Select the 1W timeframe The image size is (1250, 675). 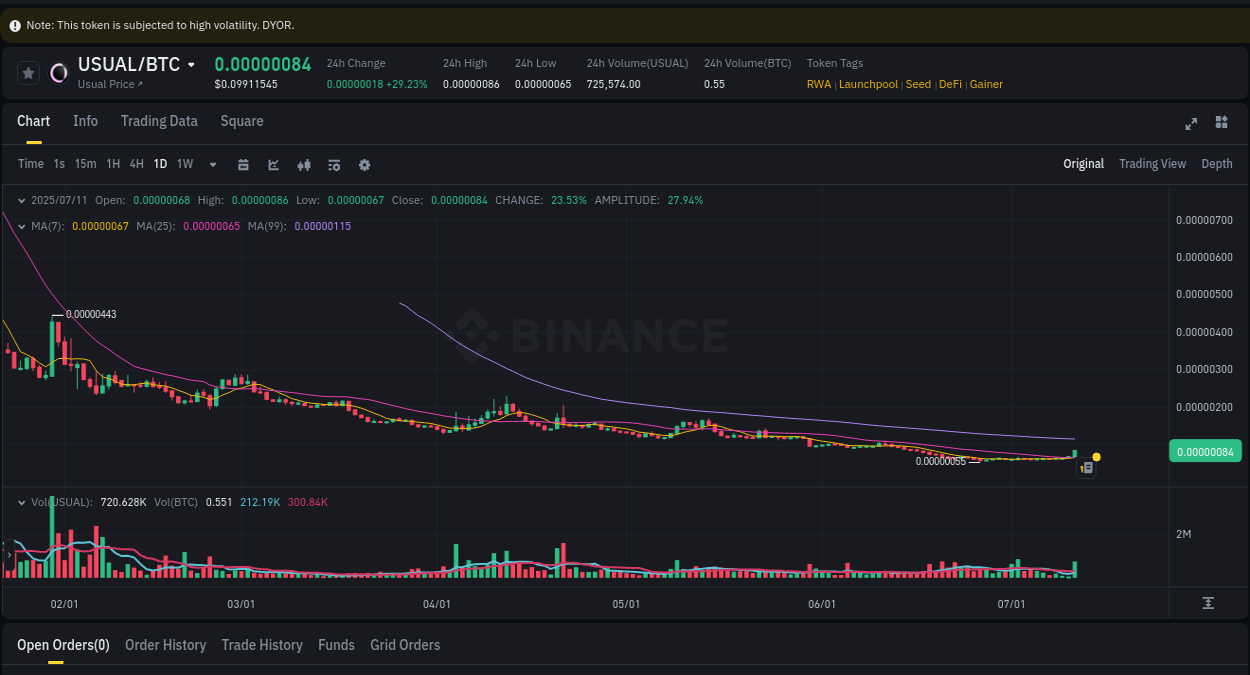[x=184, y=164]
